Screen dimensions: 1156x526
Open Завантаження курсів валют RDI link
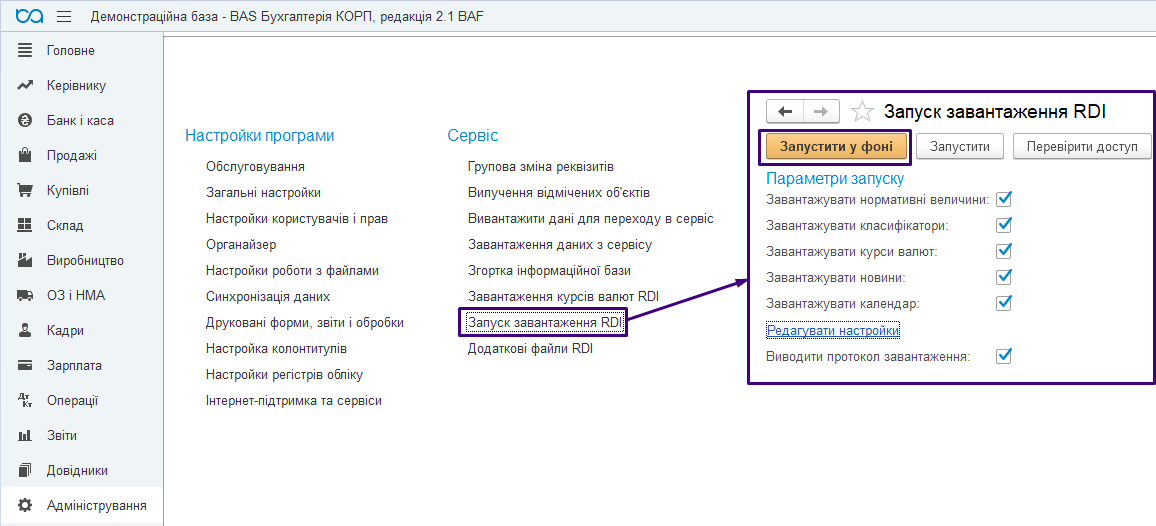pos(563,297)
